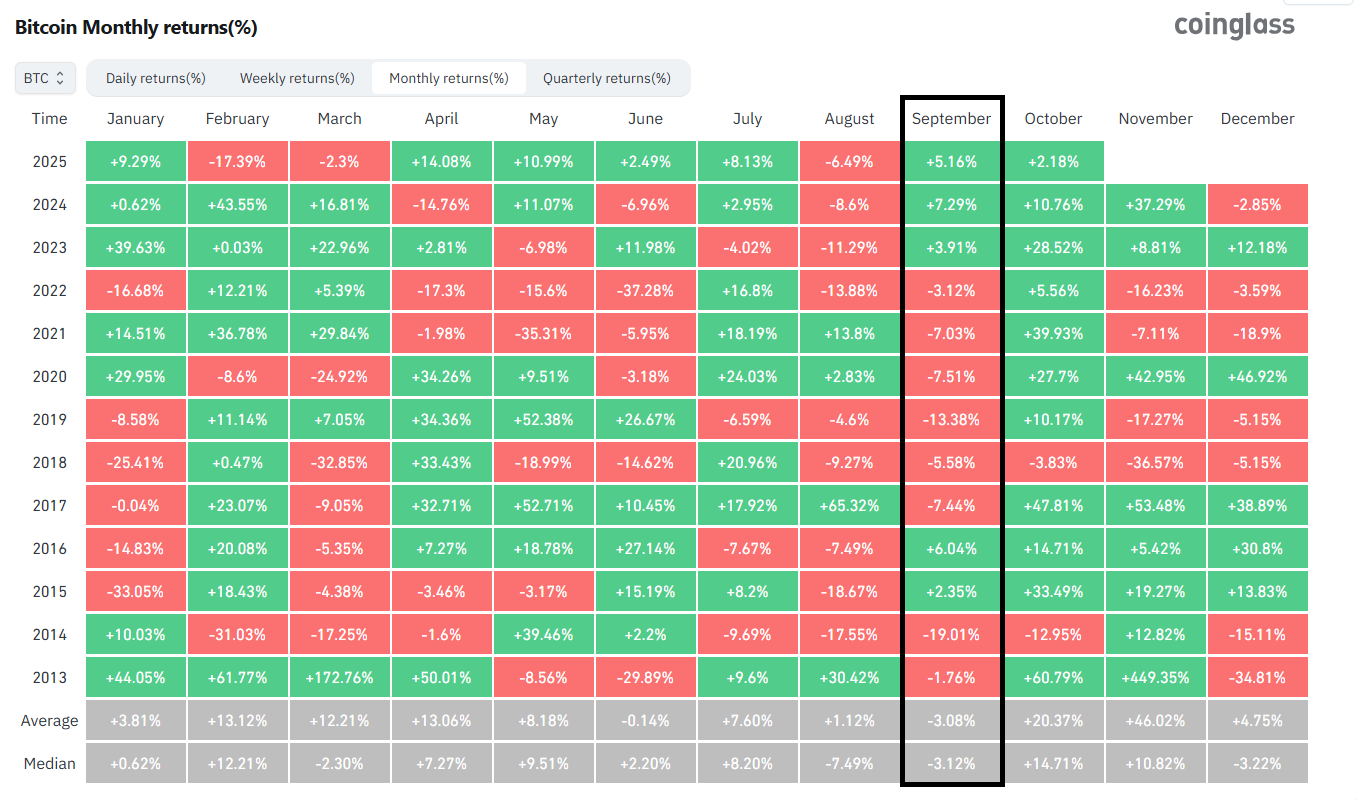Select the 2025 row label
Image resolution: width=1357 pixels, height=800 pixels.
coord(49,161)
